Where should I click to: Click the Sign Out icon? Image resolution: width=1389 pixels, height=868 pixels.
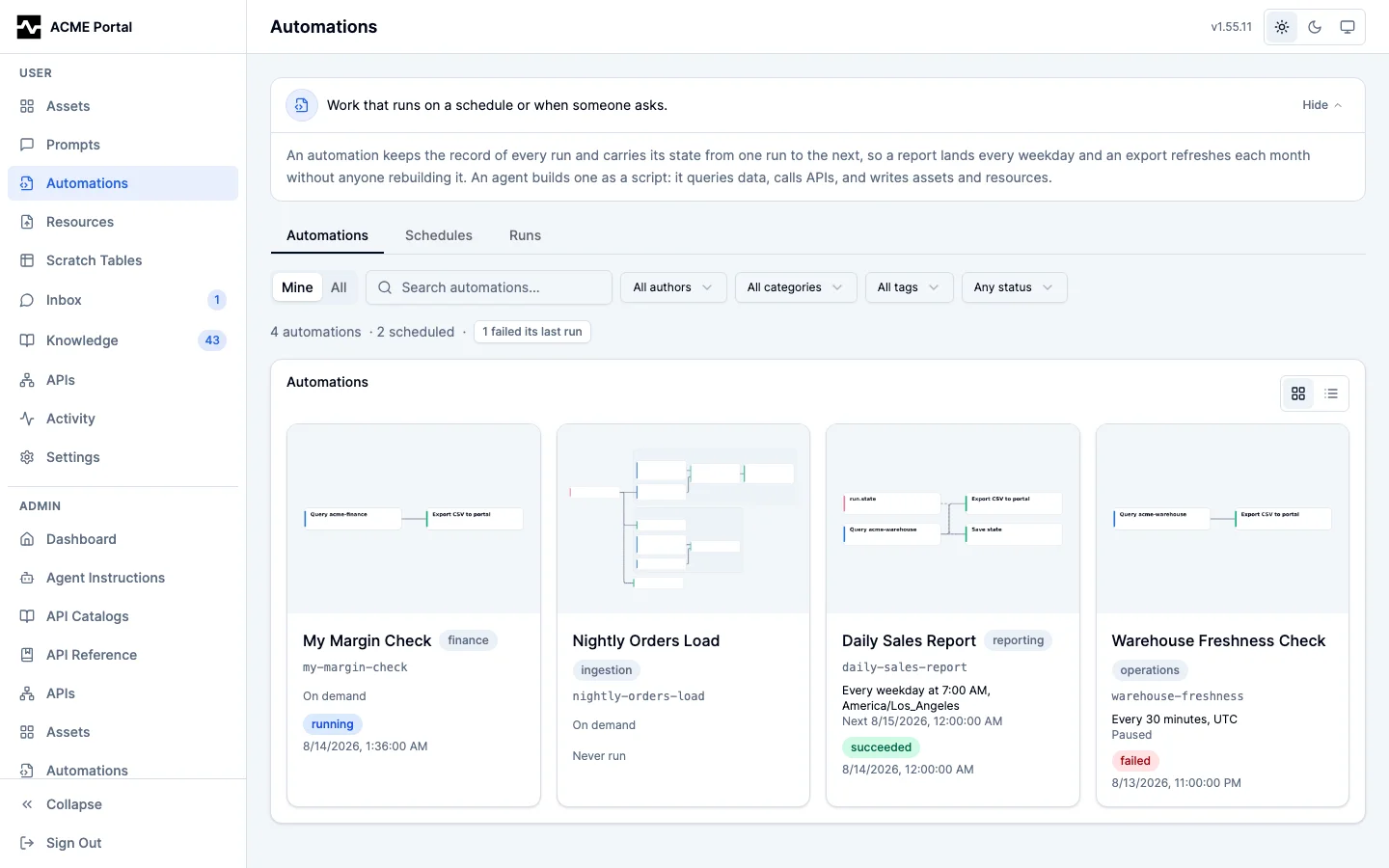[x=27, y=843]
